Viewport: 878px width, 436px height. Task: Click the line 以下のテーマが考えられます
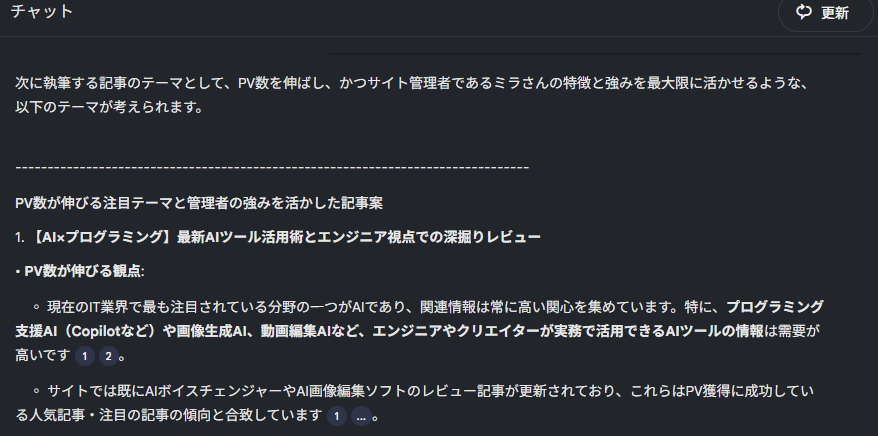(109, 106)
